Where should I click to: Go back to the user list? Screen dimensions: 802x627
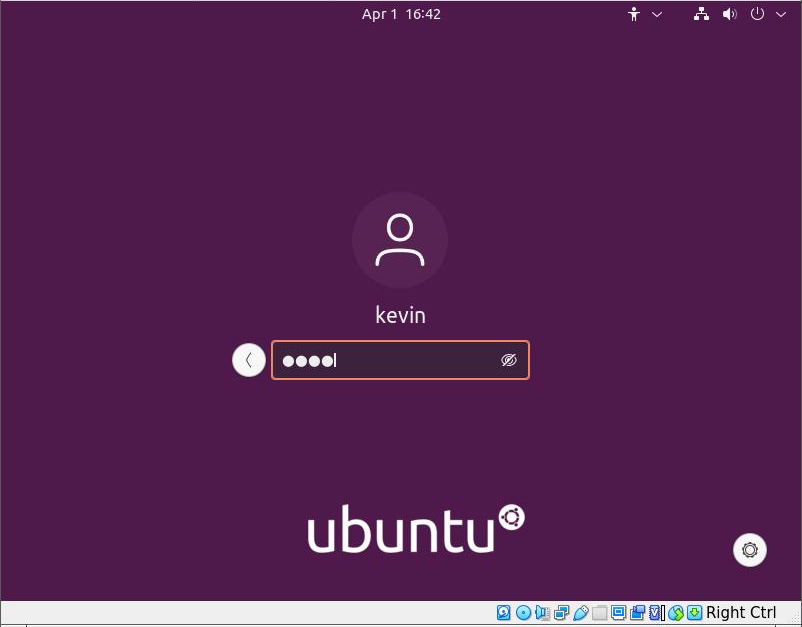point(249,360)
